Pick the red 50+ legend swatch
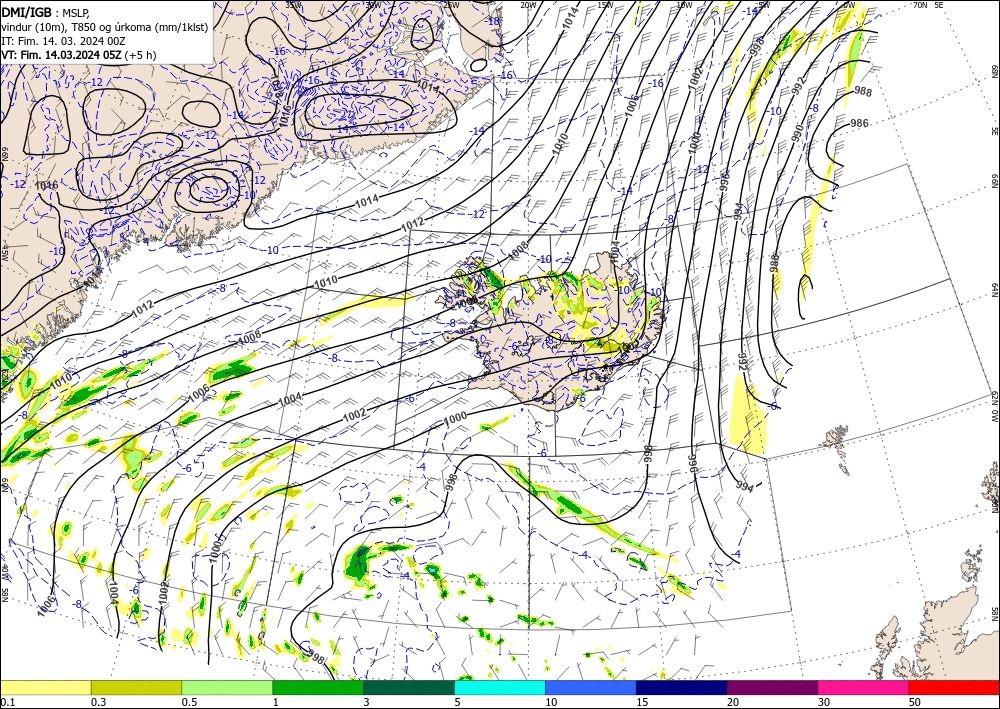This screenshot has width=1000, height=709. click(954, 687)
